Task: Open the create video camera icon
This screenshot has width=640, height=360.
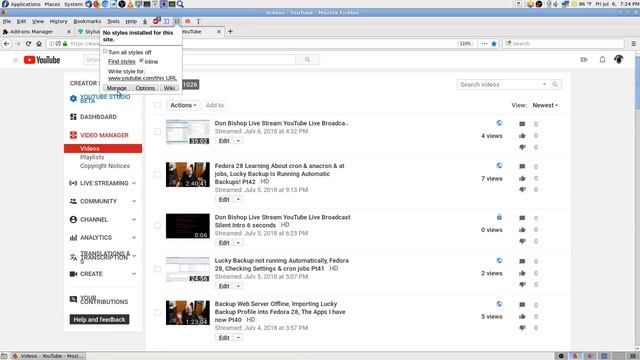Action: [584, 60]
